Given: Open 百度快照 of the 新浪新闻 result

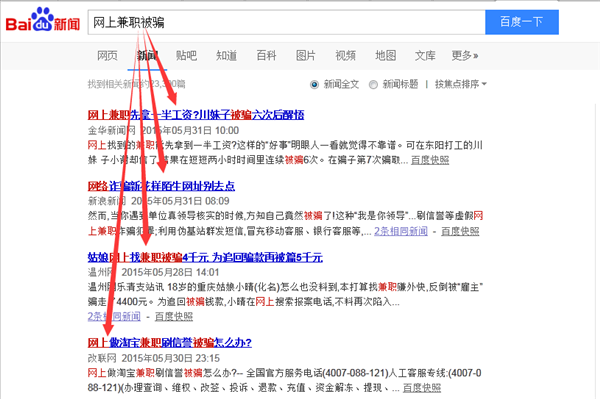Looking at the screenshot, I should coord(460,231).
